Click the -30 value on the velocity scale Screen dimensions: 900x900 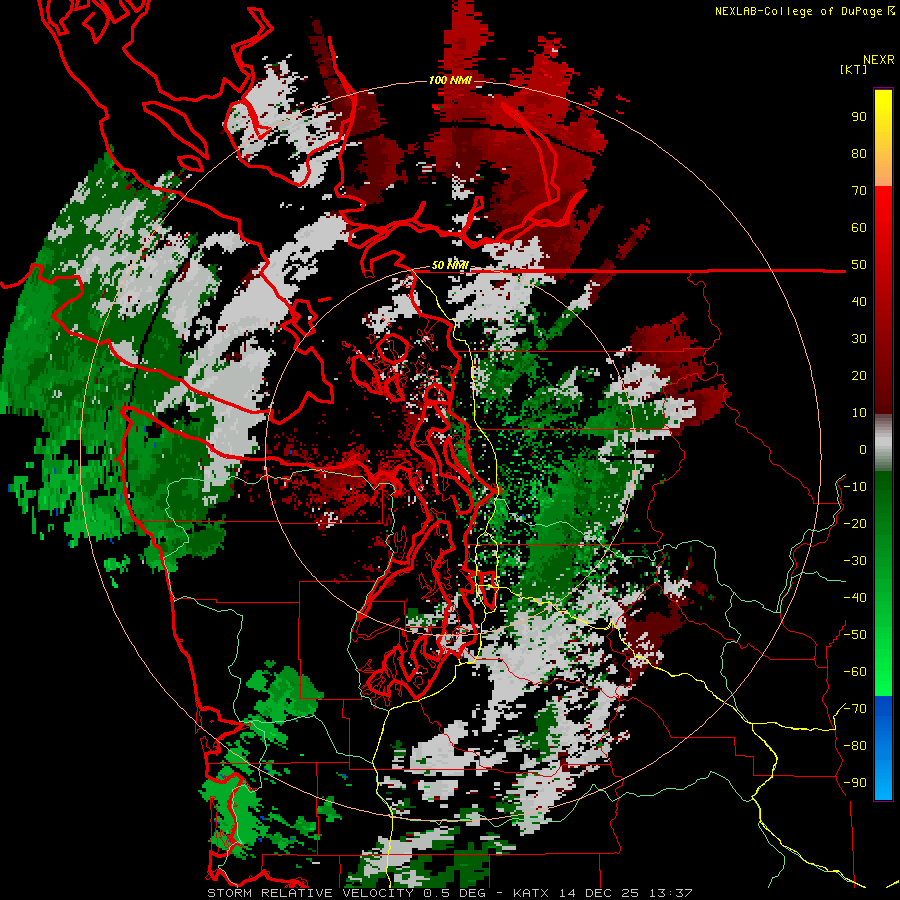[x=855, y=561]
